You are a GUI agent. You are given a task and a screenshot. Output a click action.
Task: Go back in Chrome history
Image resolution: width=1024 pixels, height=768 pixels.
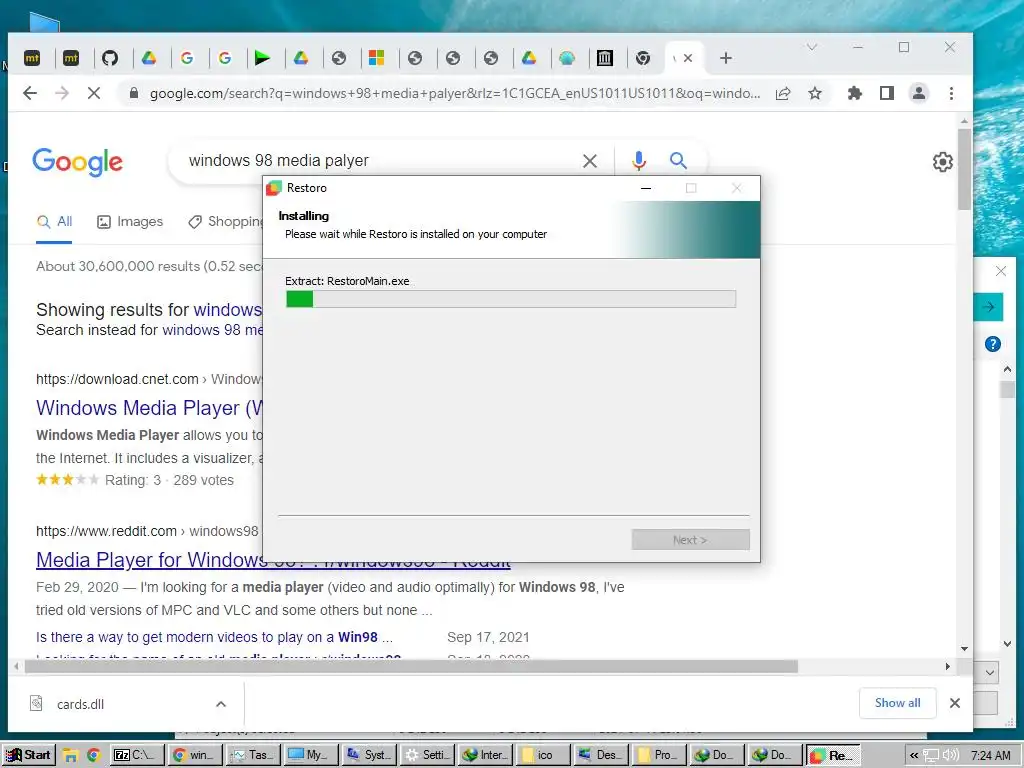(30, 93)
